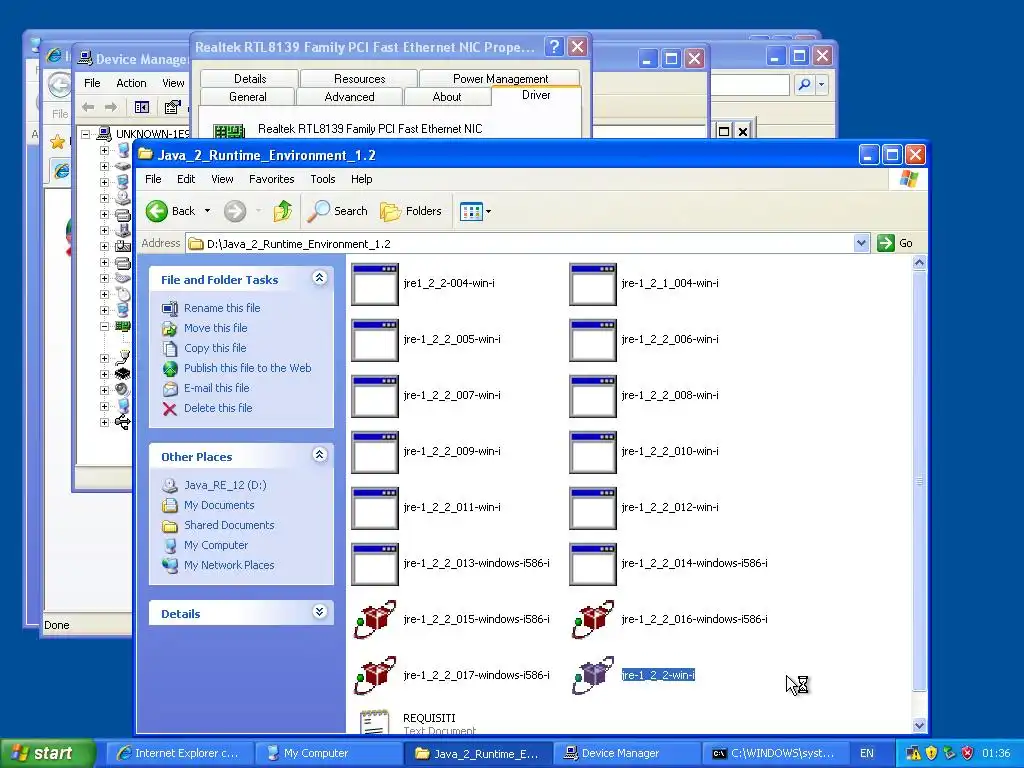Open My Network Places link
The height and width of the screenshot is (768, 1024).
click(229, 566)
